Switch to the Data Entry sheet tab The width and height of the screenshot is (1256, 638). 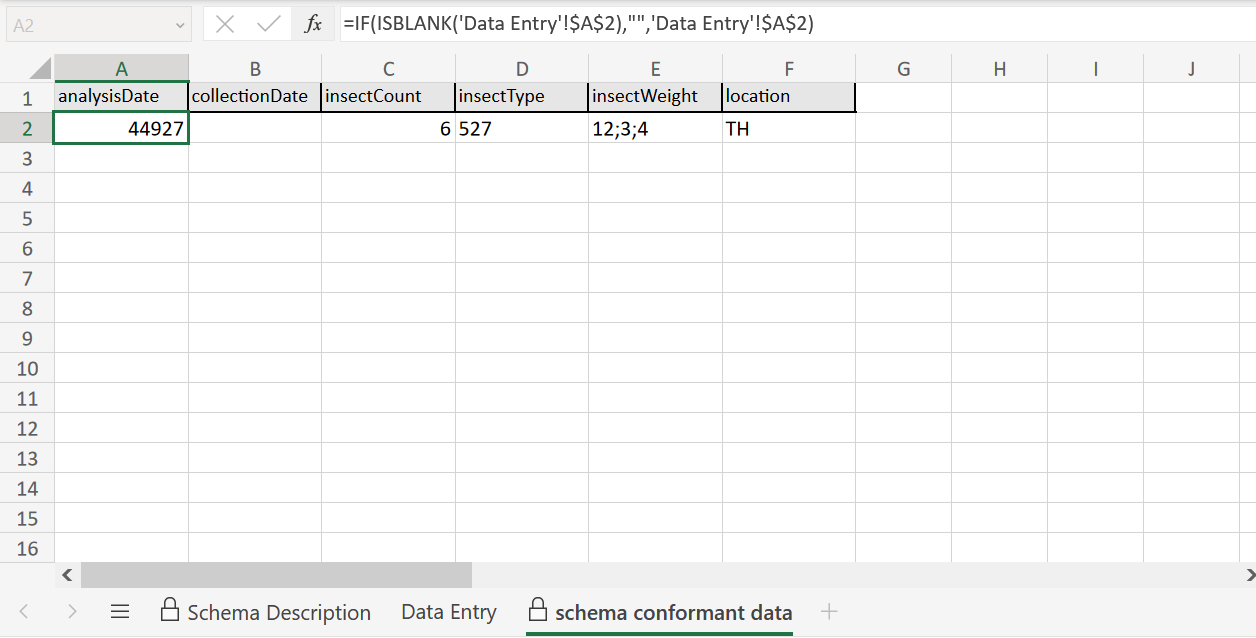(x=448, y=611)
